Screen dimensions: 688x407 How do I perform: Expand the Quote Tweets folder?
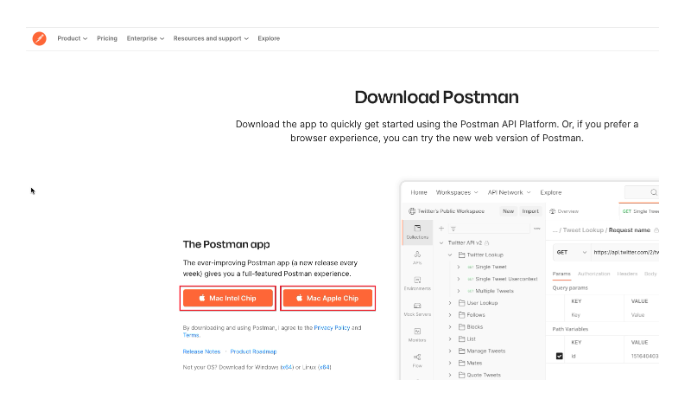click(450, 375)
